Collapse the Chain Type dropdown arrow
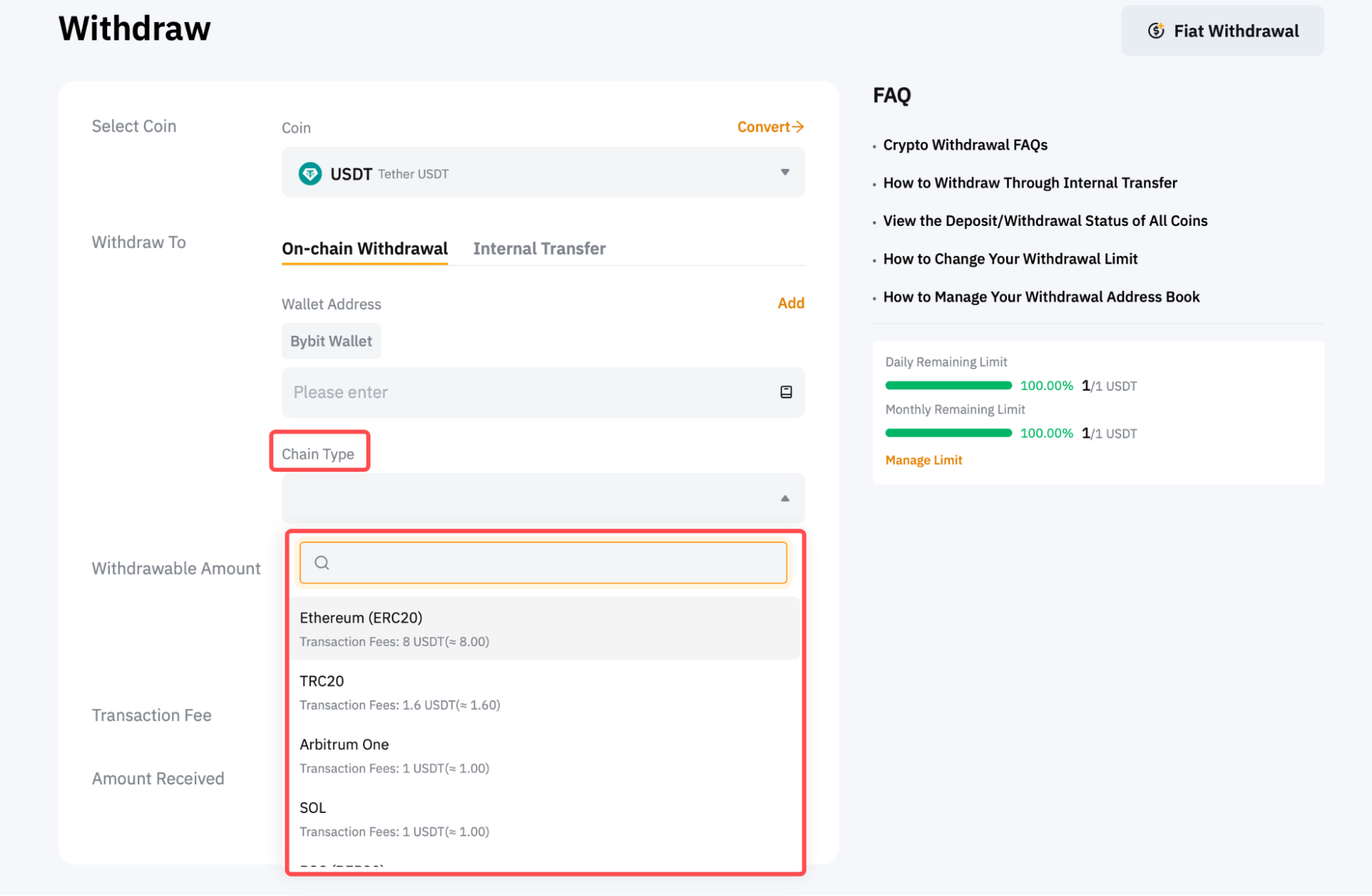 tap(784, 498)
